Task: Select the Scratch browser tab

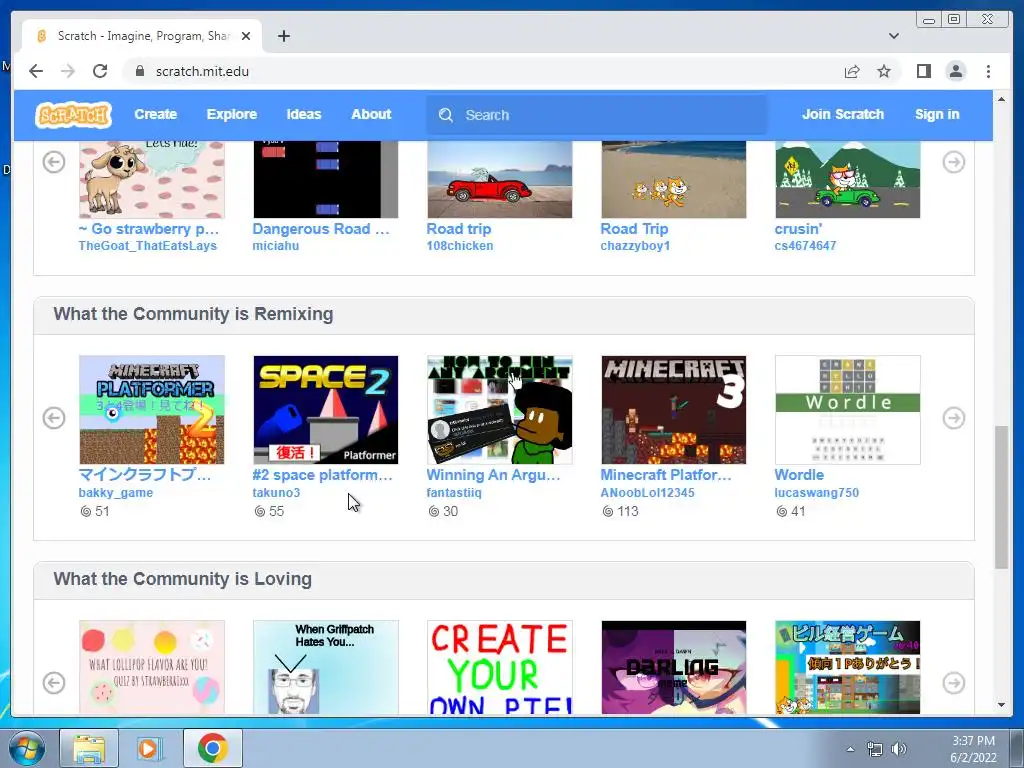Action: (142, 36)
